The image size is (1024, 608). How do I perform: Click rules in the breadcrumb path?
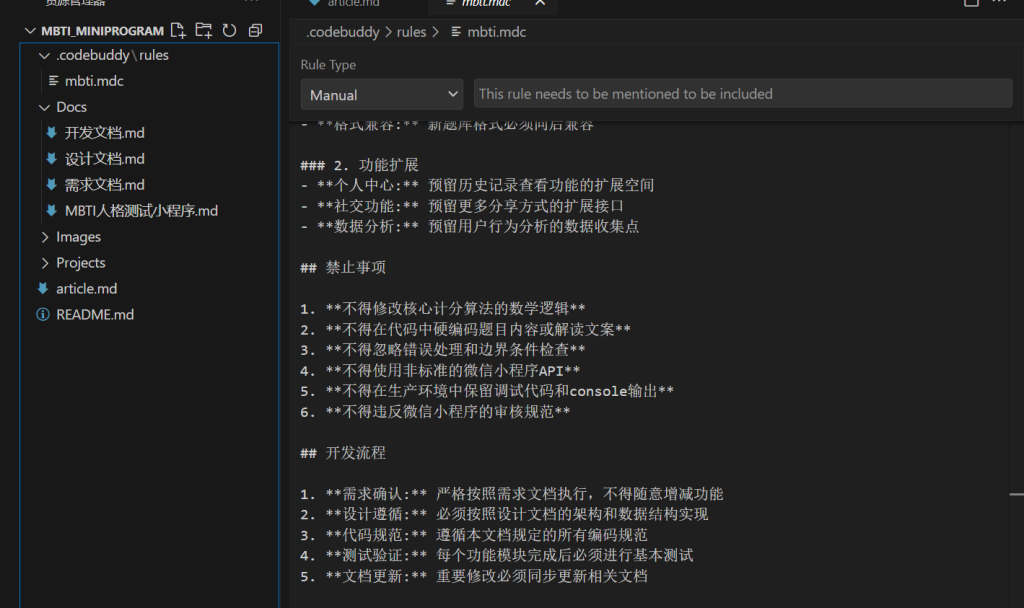[411, 32]
